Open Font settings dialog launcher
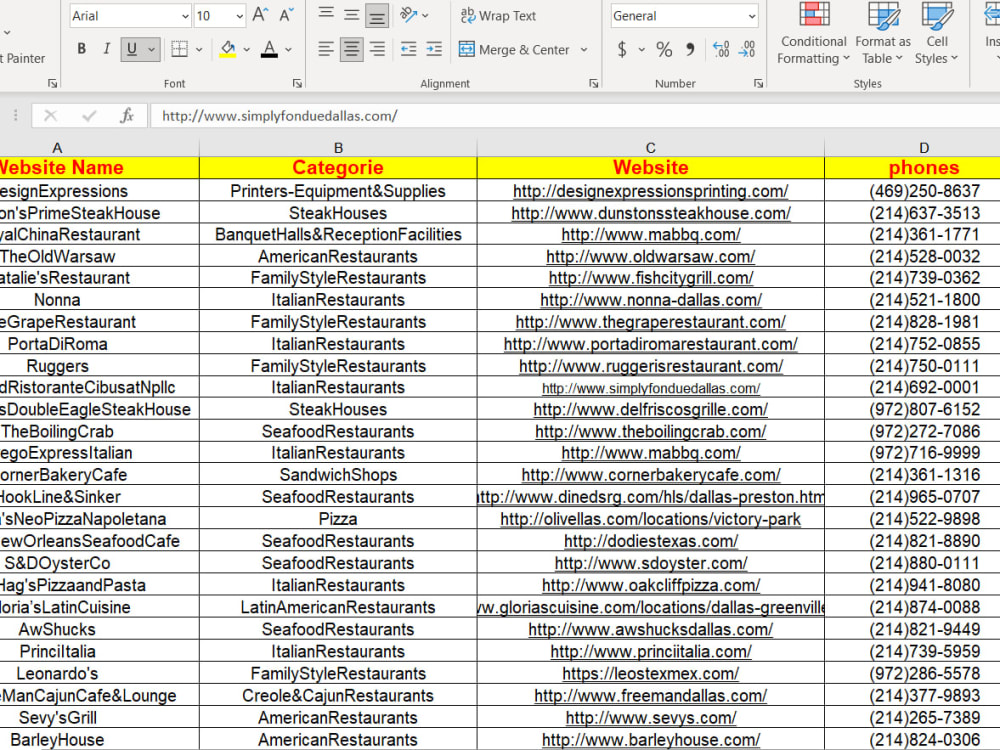Viewport: 1000px width, 750px height. (297, 83)
